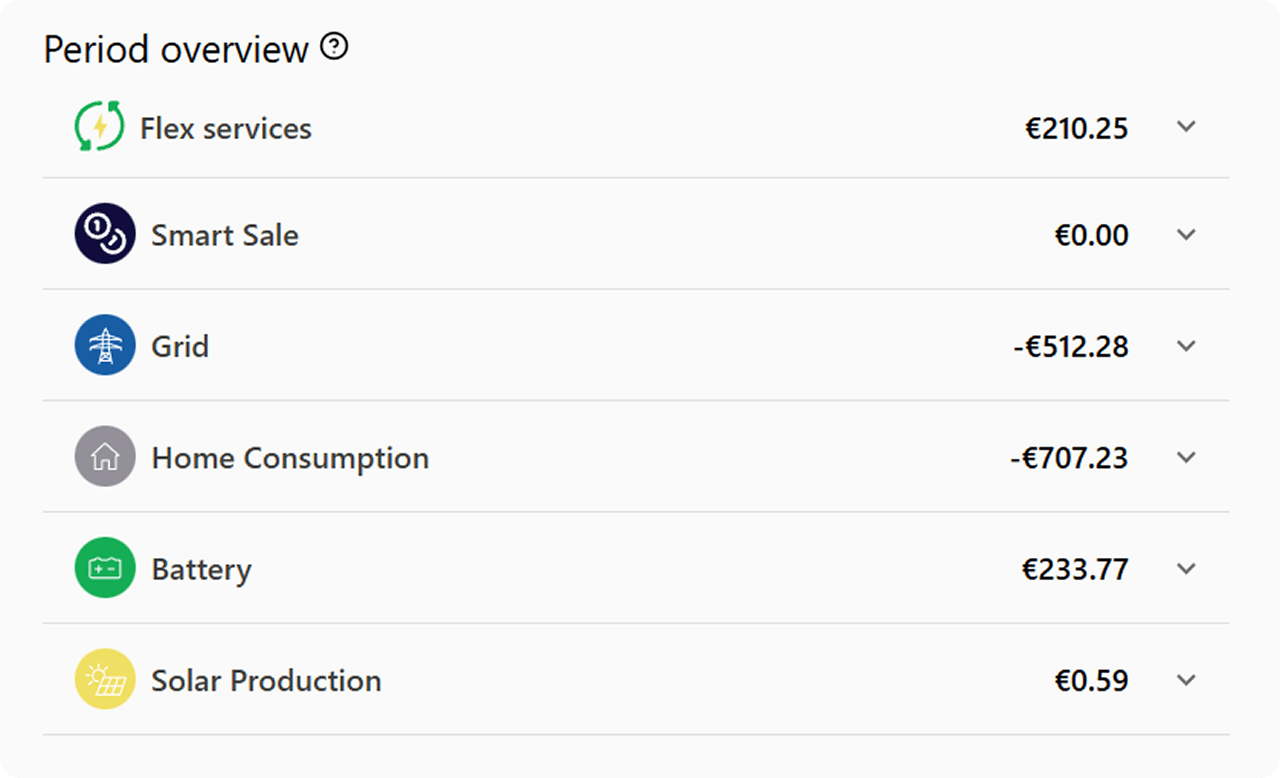Expand the Home Consumption chevron
Screen dimensions: 1280x778
coord(1186,457)
